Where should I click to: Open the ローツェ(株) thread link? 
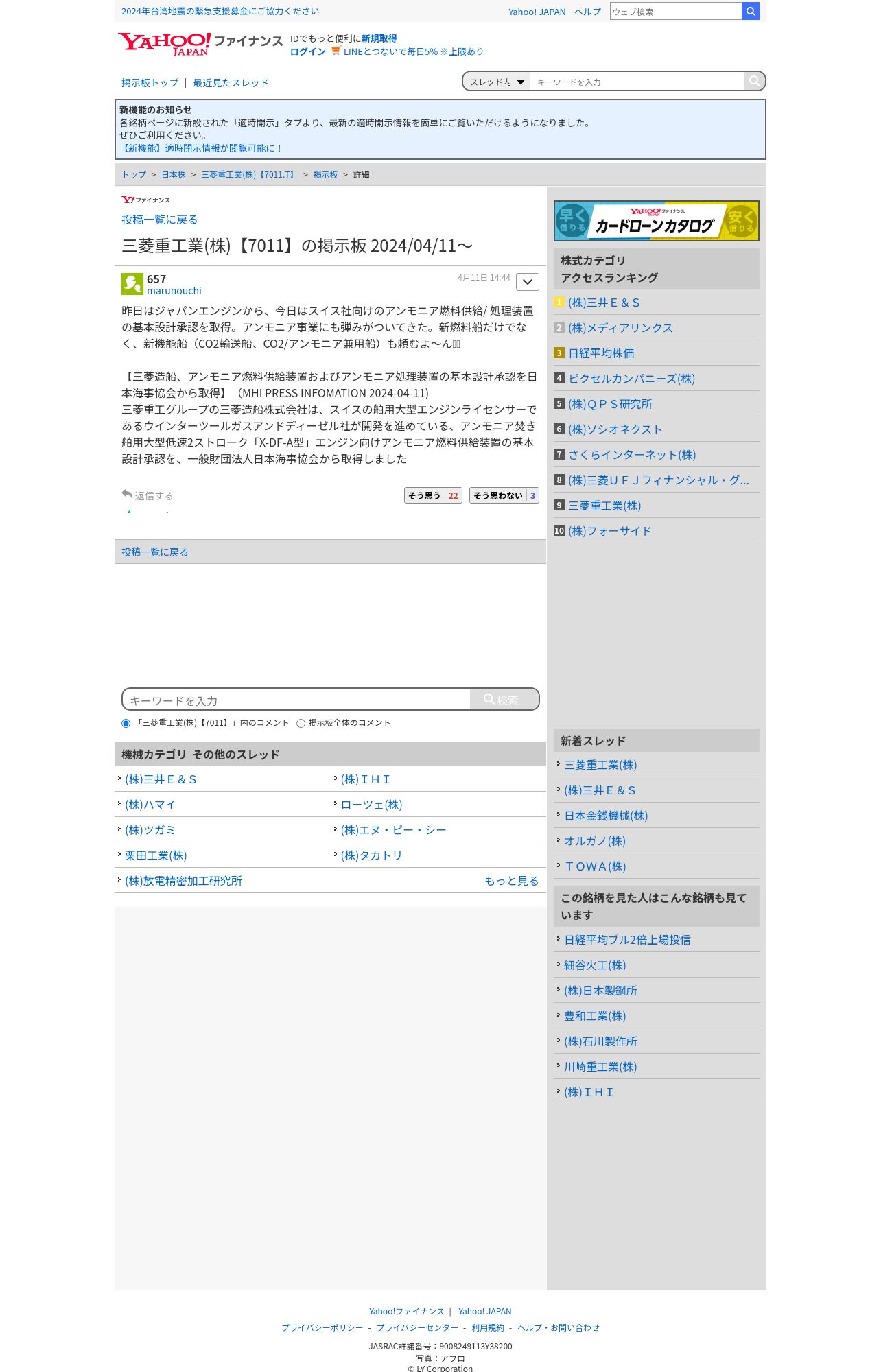(371, 805)
